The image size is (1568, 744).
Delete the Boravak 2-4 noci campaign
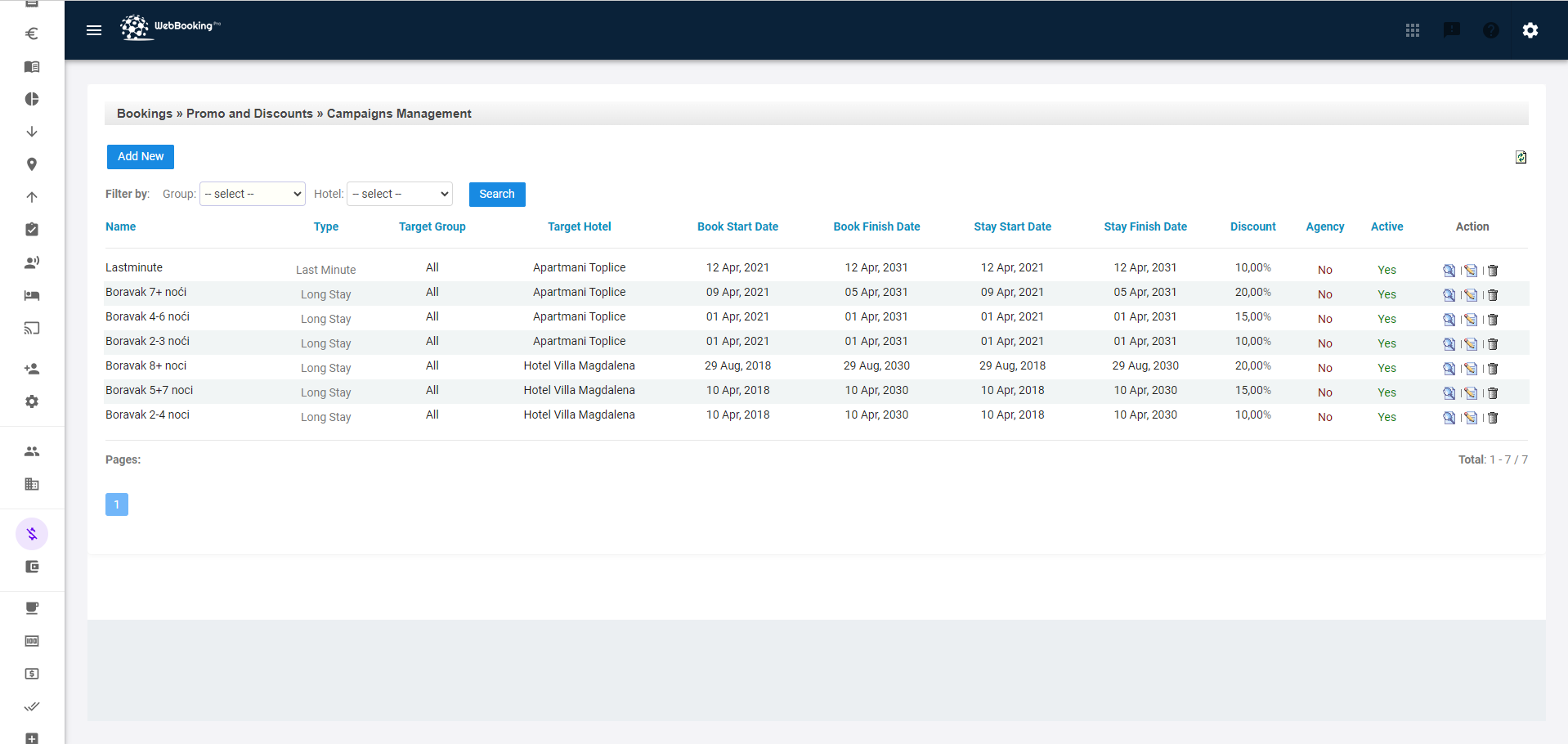(1492, 418)
